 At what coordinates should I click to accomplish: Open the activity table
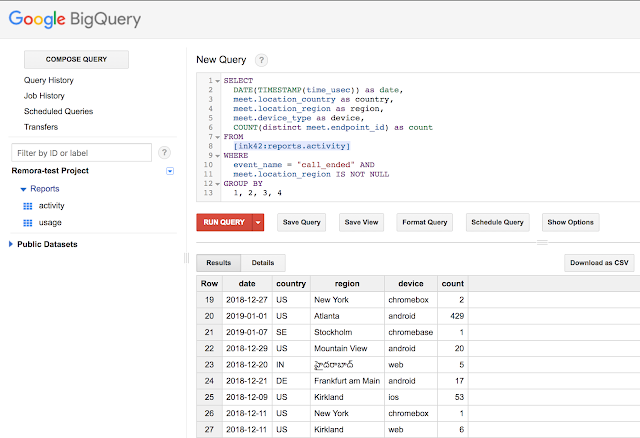pos(50,205)
